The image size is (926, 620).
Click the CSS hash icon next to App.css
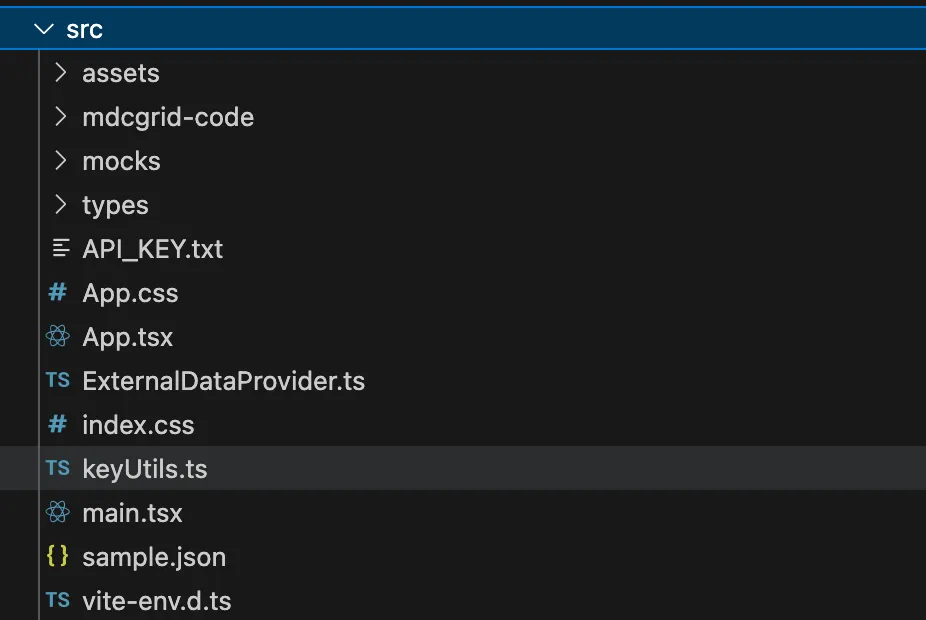58,293
